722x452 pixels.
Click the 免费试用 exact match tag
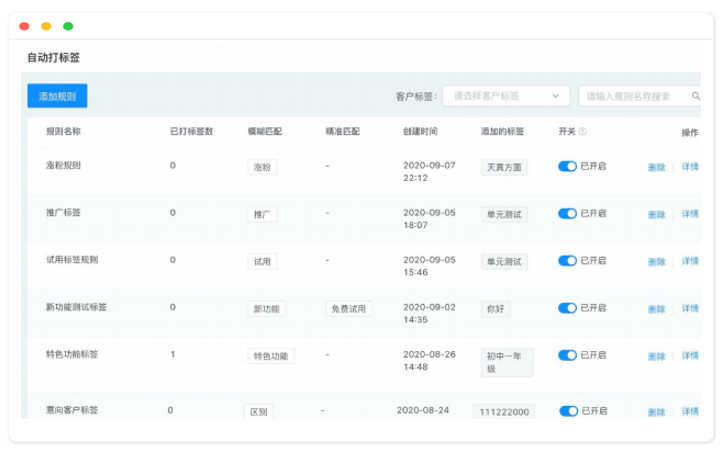348,309
